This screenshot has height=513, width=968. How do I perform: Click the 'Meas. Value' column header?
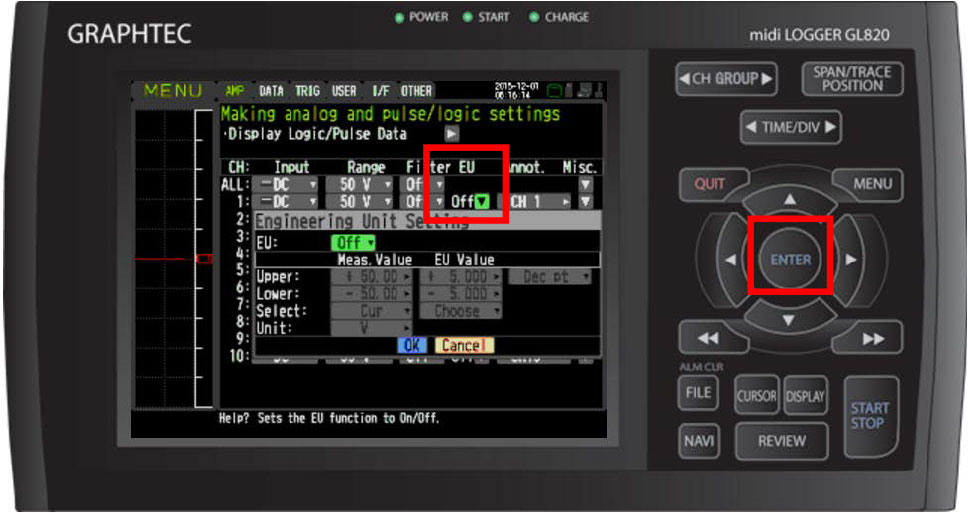point(374,260)
